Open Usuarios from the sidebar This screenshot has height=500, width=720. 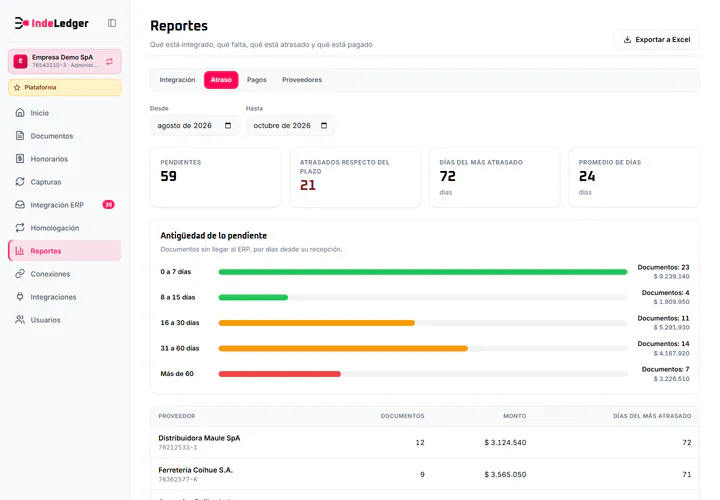(x=65, y=320)
